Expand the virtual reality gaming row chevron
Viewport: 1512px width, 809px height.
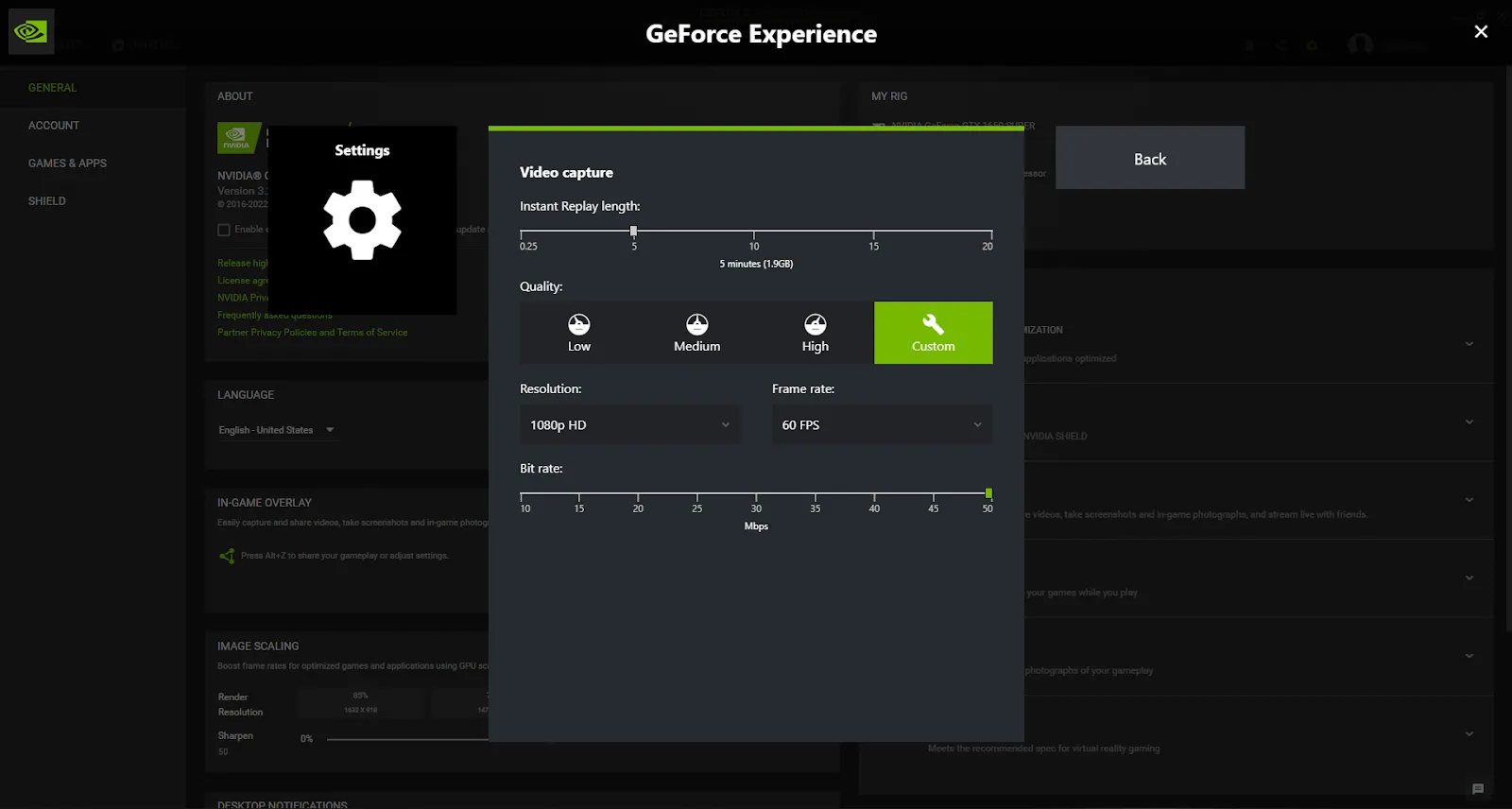[1469, 733]
